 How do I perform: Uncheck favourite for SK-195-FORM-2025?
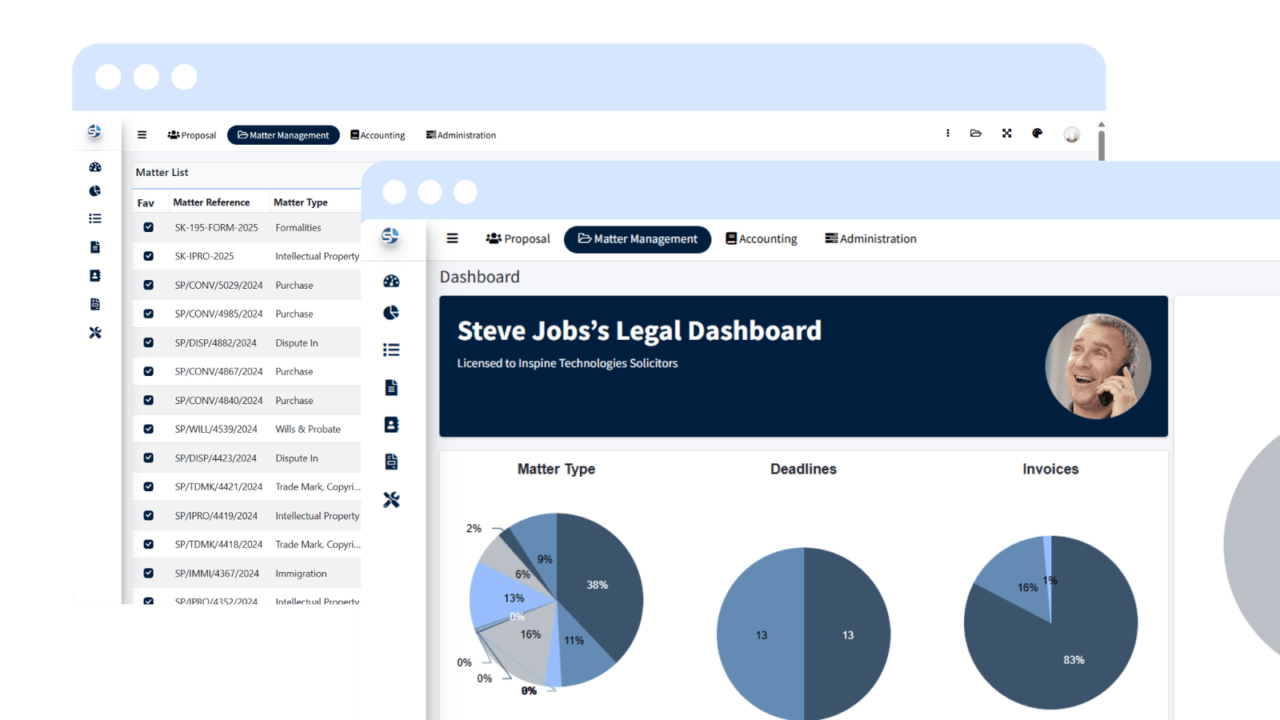[148, 227]
